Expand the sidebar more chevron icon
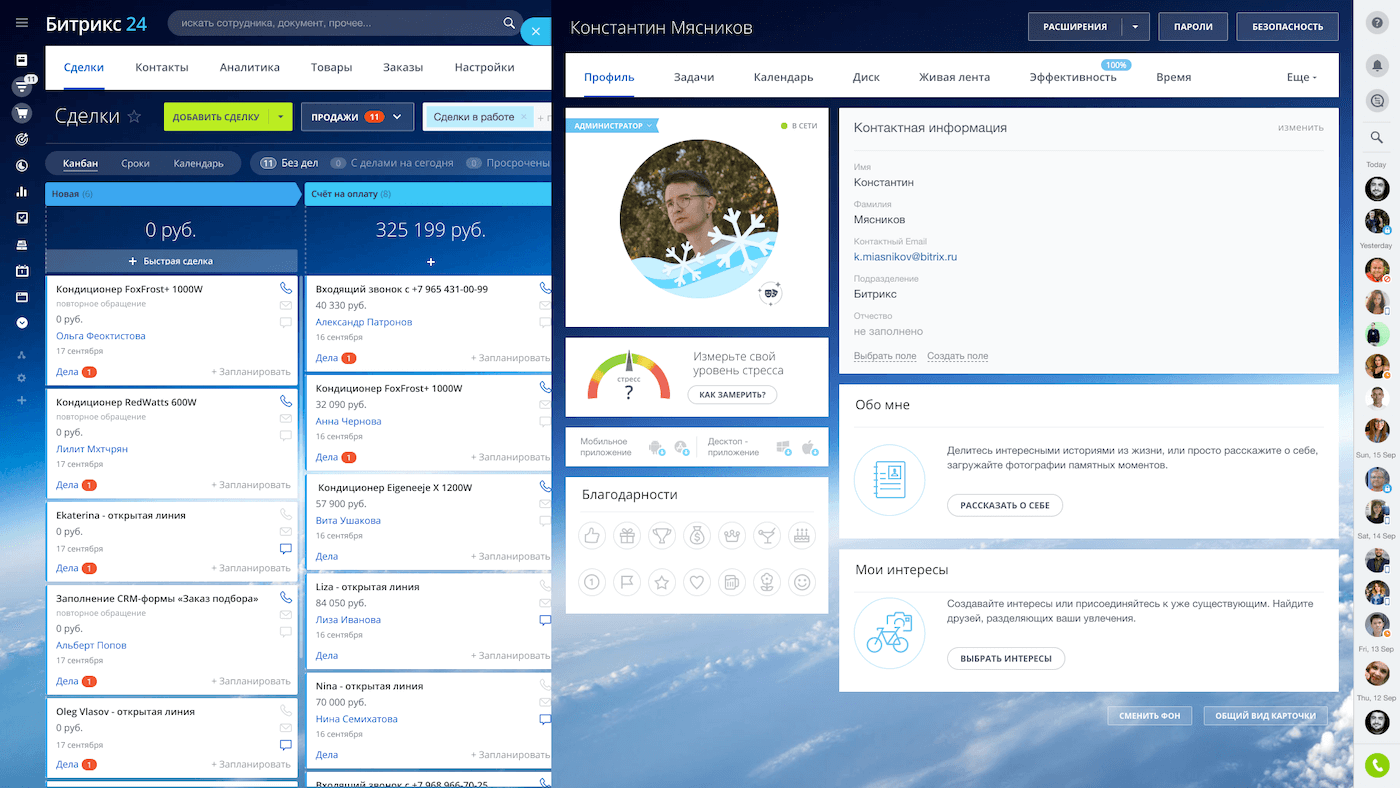This screenshot has height=788, width=1400. (x=22, y=323)
